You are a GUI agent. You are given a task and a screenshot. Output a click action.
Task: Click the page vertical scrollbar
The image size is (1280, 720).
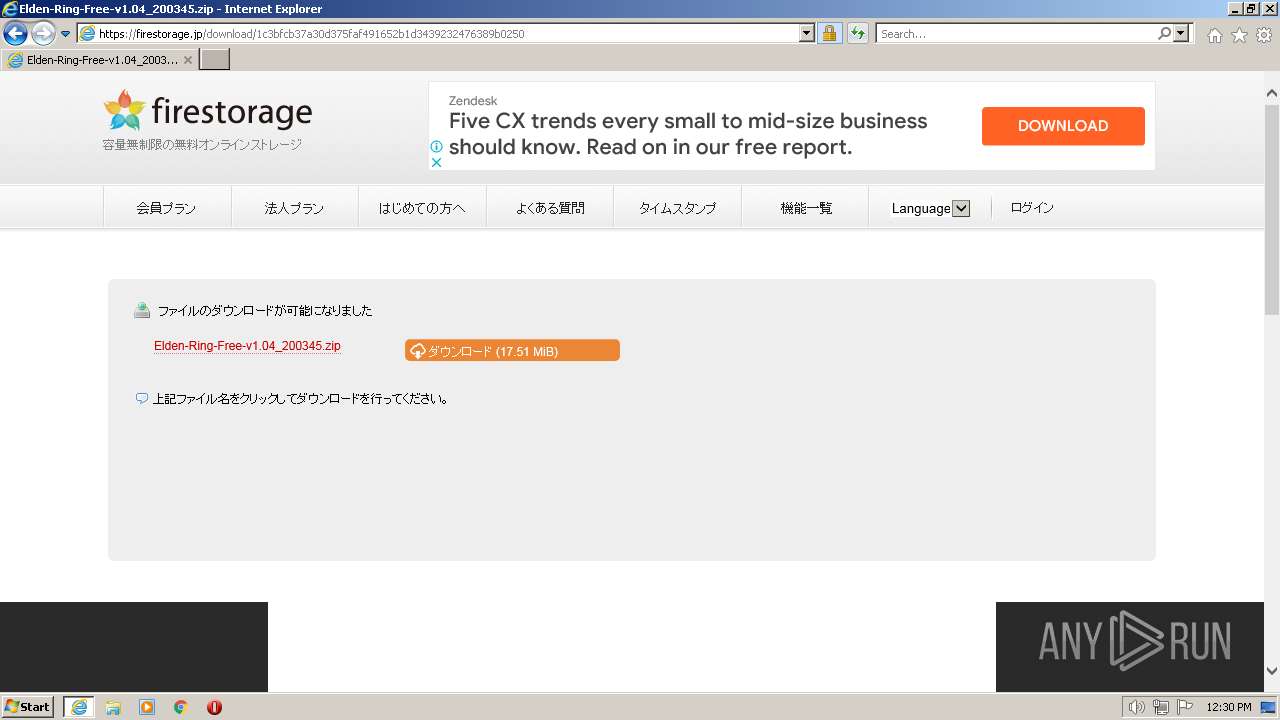[x=1272, y=210]
